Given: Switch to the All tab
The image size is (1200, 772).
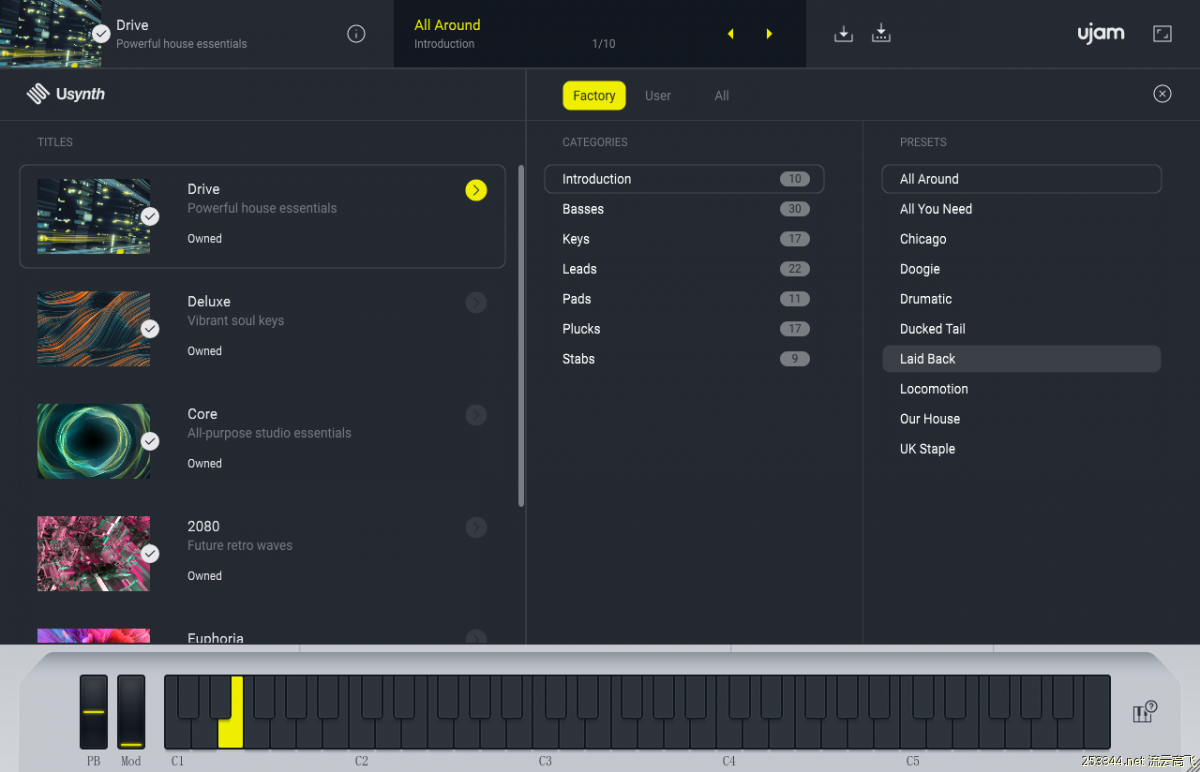Looking at the screenshot, I should pyautogui.click(x=721, y=96).
